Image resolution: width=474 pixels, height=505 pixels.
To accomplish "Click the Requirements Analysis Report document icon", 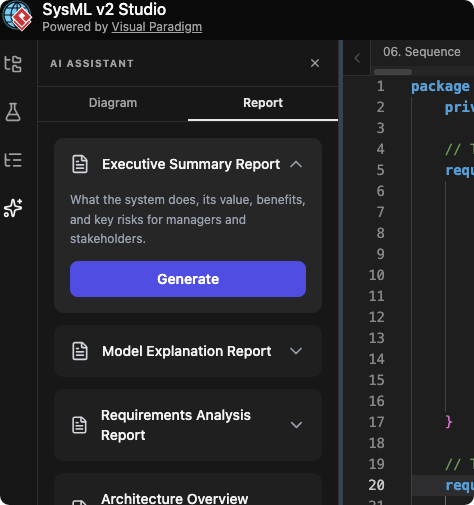I will 79,425.
